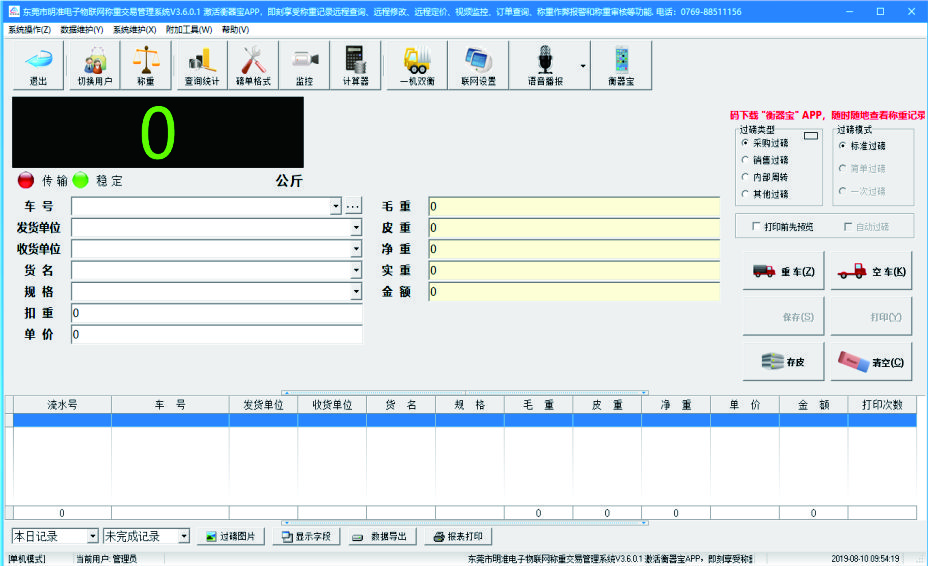Select 内部周转 radio option

pos(765,177)
